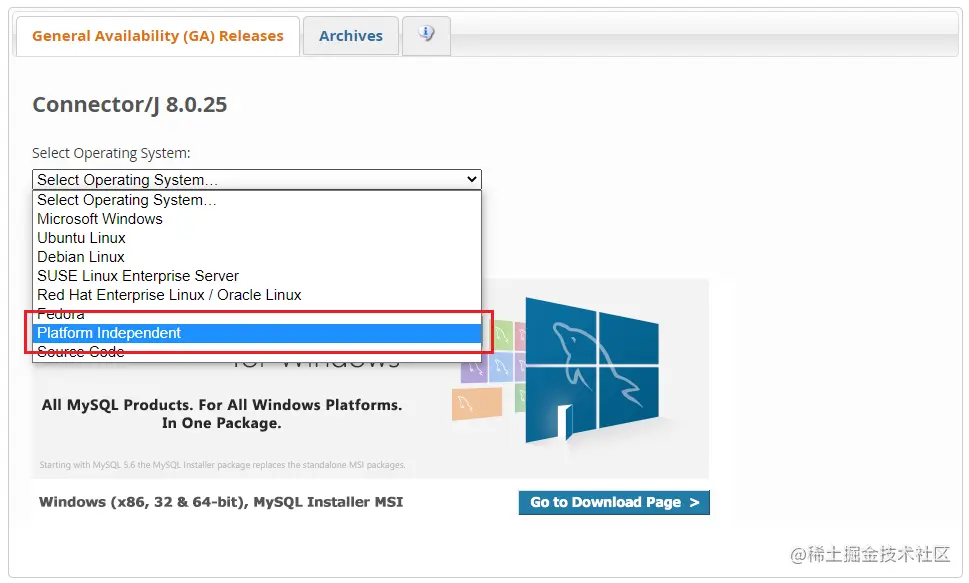Viewport: 969px width, 583px height.
Task: Select the Source Code option
Action: pos(256,352)
